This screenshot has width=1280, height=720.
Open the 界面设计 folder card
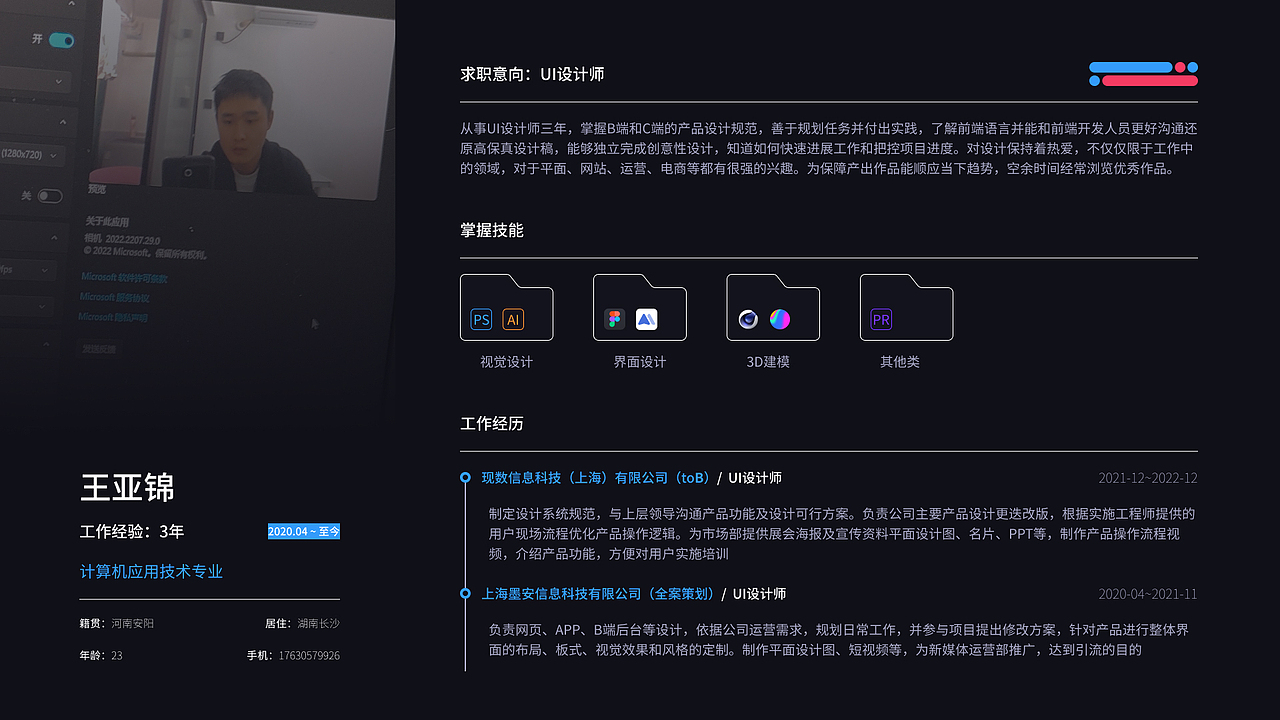click(640, 307)
